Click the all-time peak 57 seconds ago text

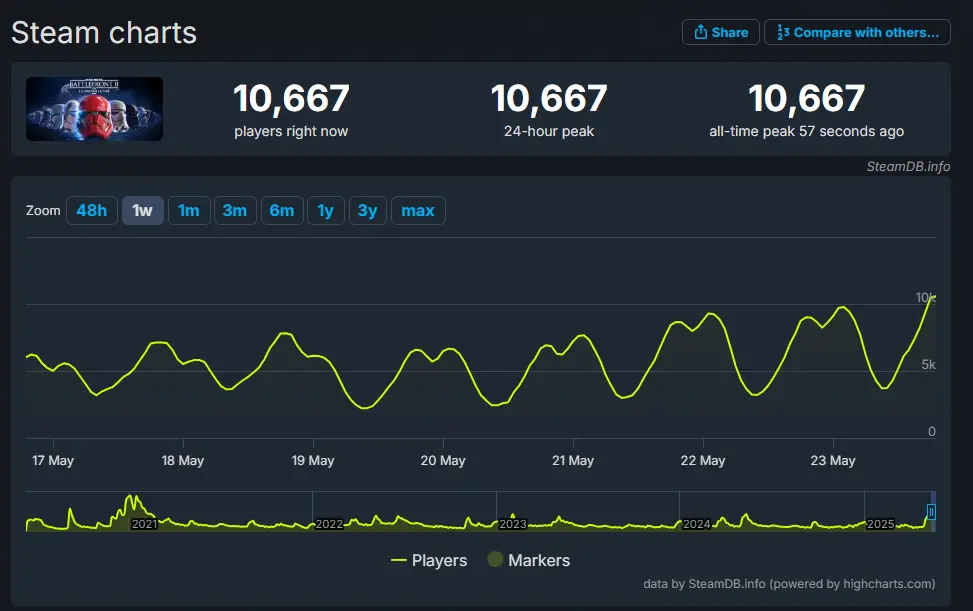coord(806,131)
